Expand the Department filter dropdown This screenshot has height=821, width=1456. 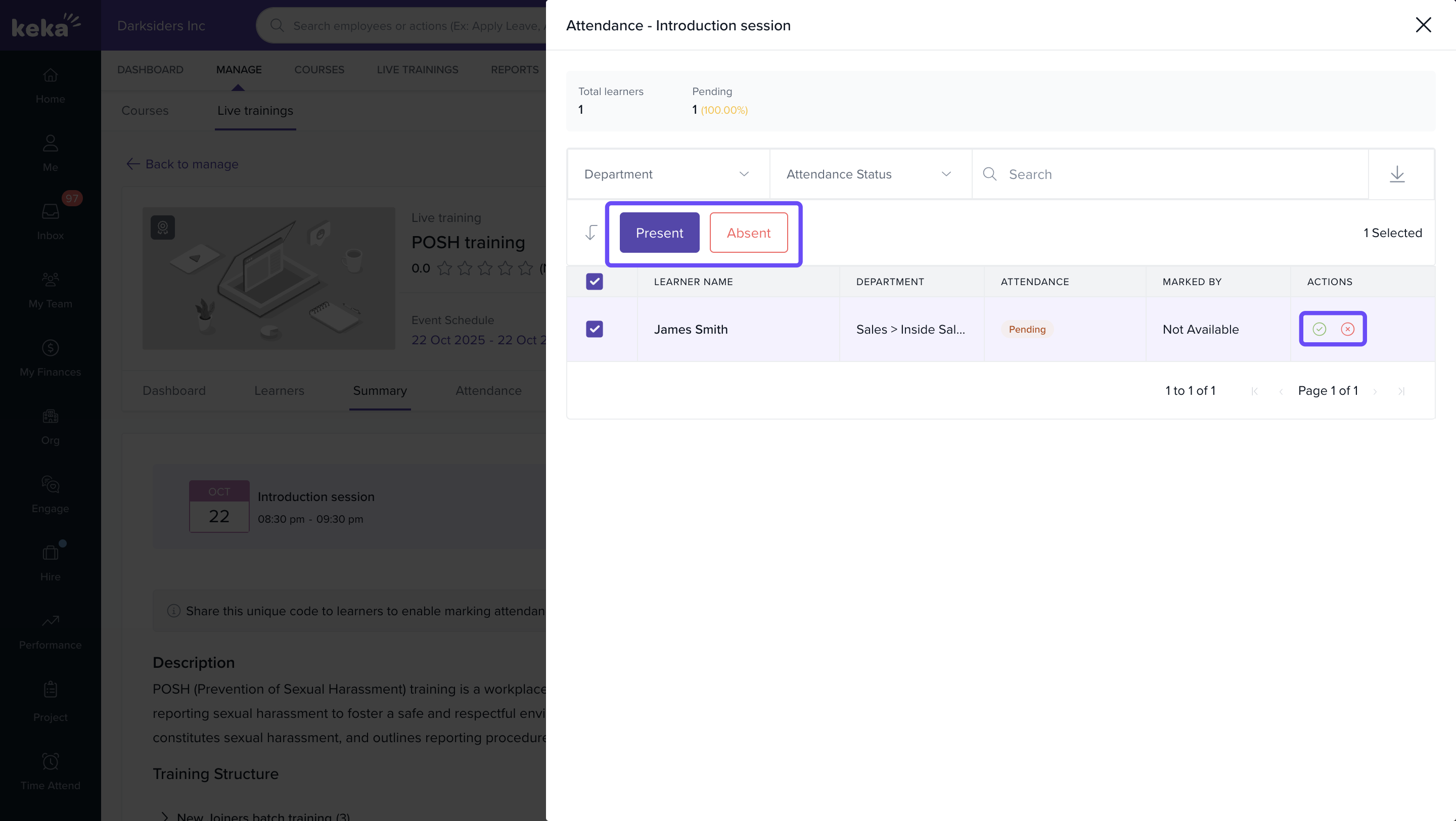pyautogui.click(x=667, y=174)
